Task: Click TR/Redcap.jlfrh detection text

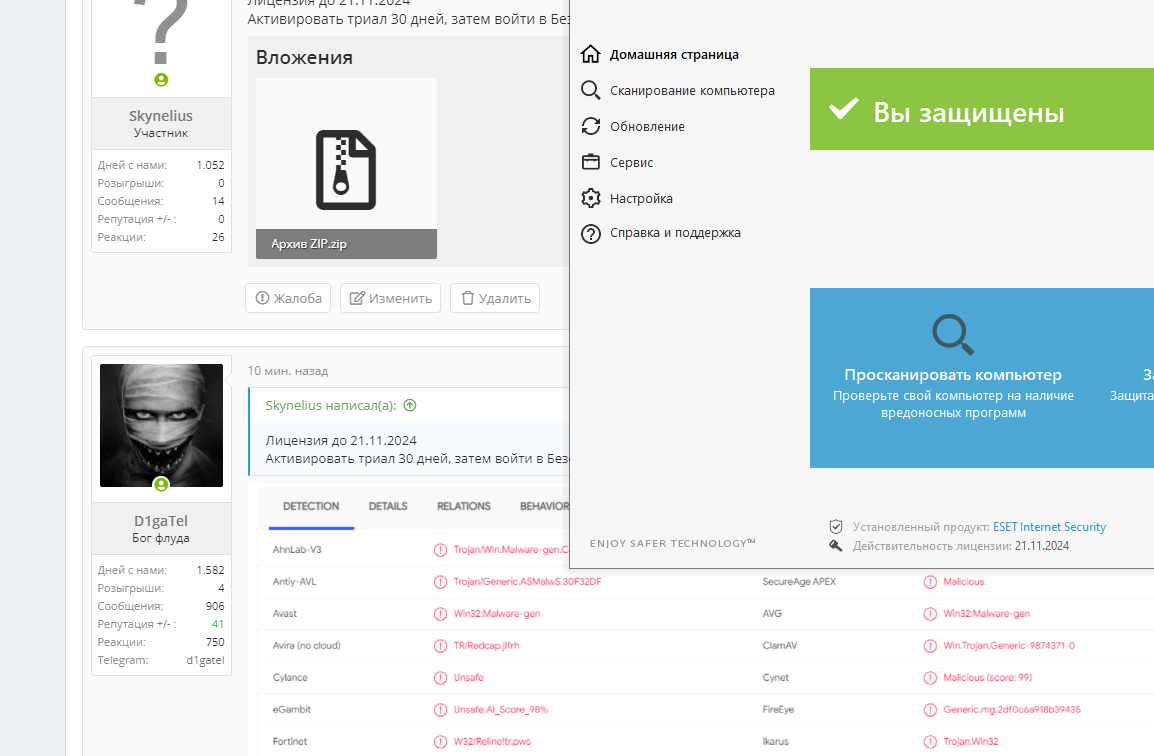Action: click(x=486, y=646)
